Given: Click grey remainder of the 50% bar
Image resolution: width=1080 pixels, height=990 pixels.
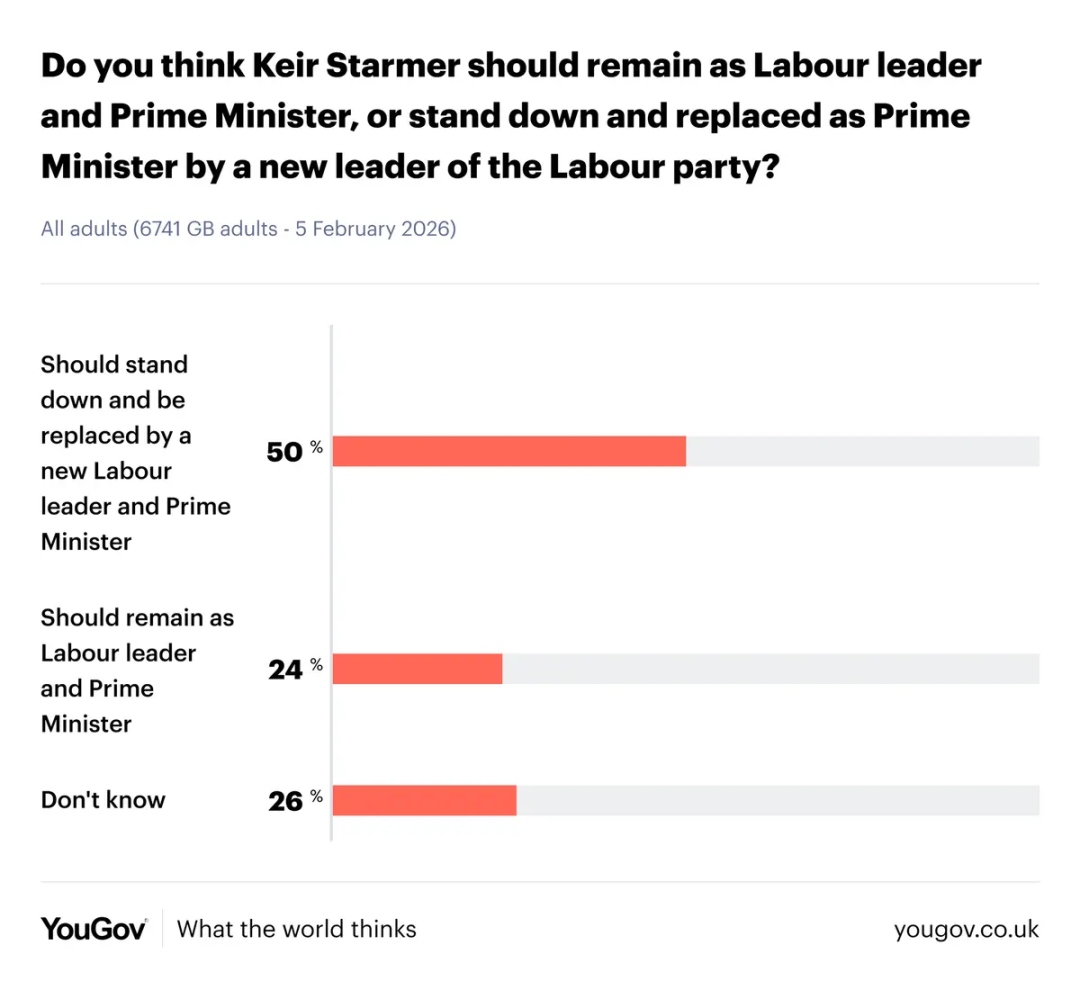Looking at the screenshot, I should (x=862, y=452).
